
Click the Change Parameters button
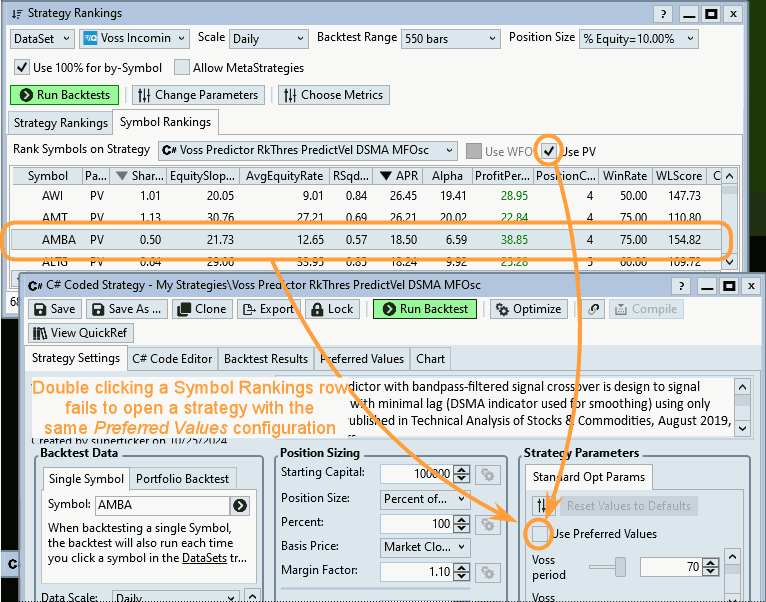198,95
